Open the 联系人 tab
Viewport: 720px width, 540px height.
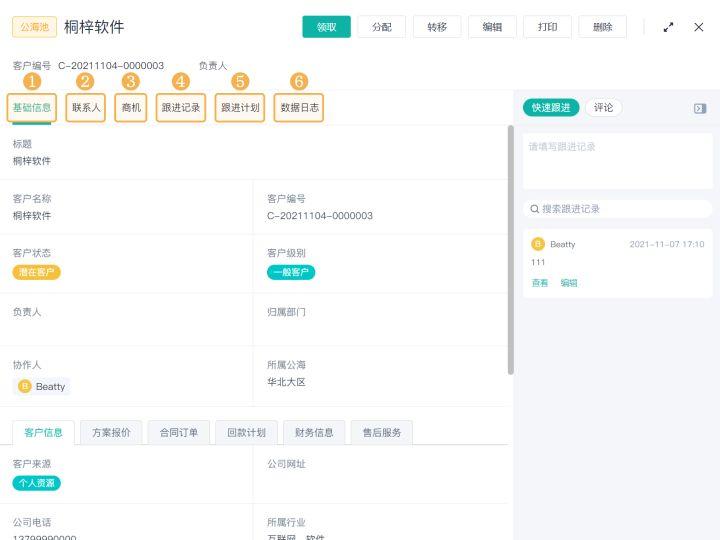point(86,108)
